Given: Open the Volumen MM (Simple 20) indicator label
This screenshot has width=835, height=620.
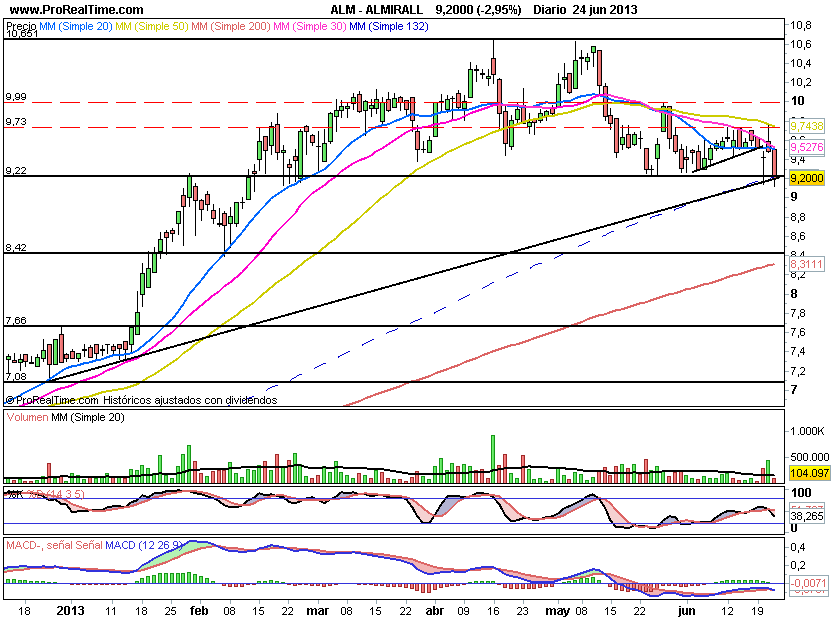Looking at the screenshot, I should coord(58,415).
